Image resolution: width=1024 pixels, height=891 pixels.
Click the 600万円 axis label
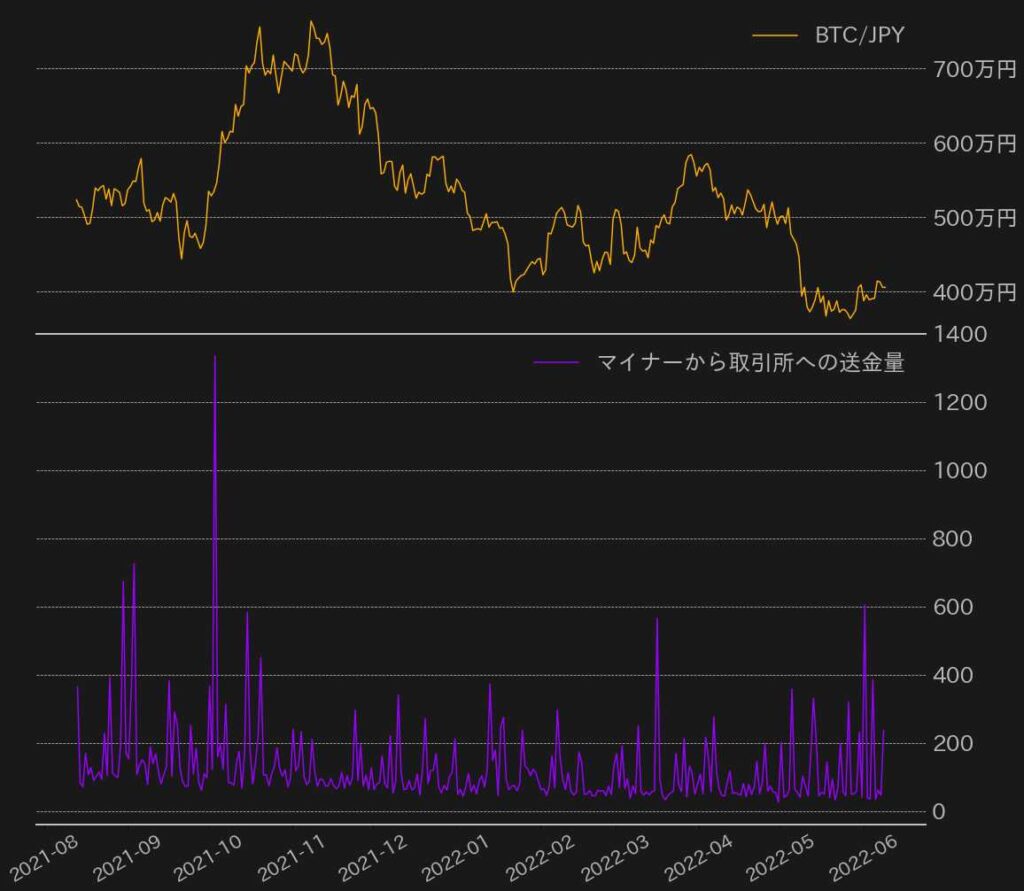point(974,143)
